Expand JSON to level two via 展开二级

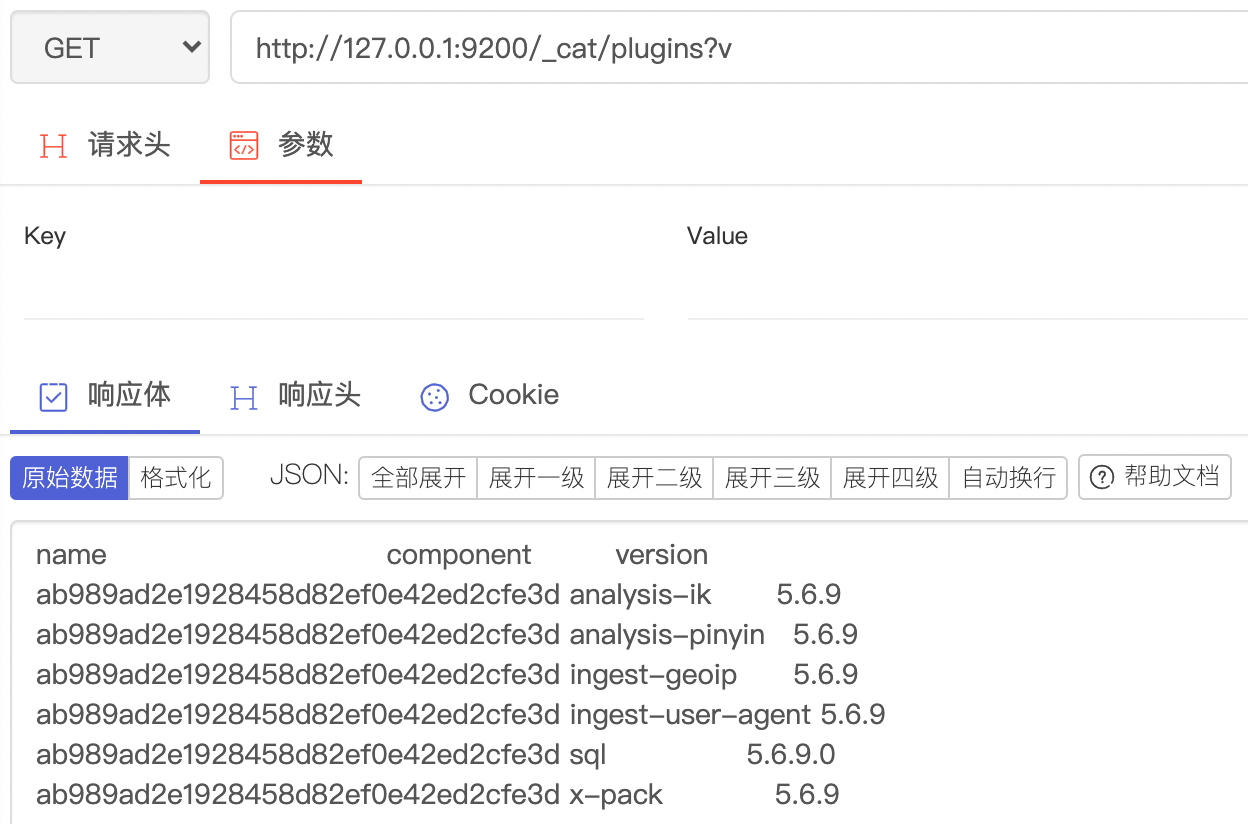(x=654, y=477)
